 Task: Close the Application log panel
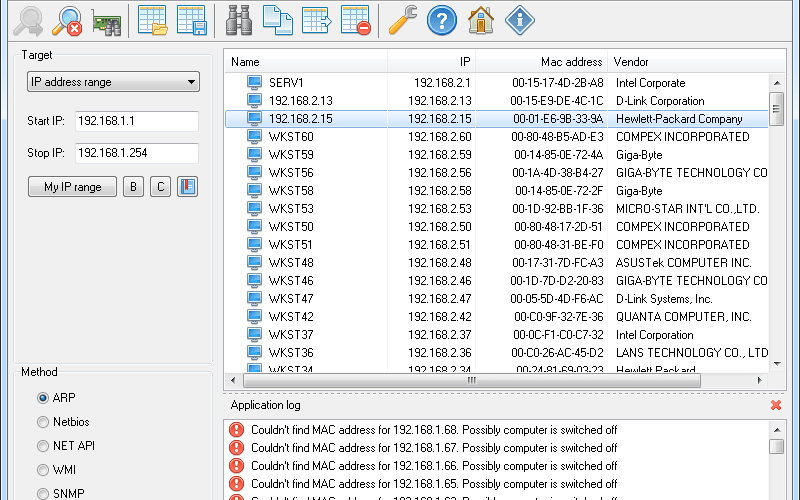pos(776,405)
